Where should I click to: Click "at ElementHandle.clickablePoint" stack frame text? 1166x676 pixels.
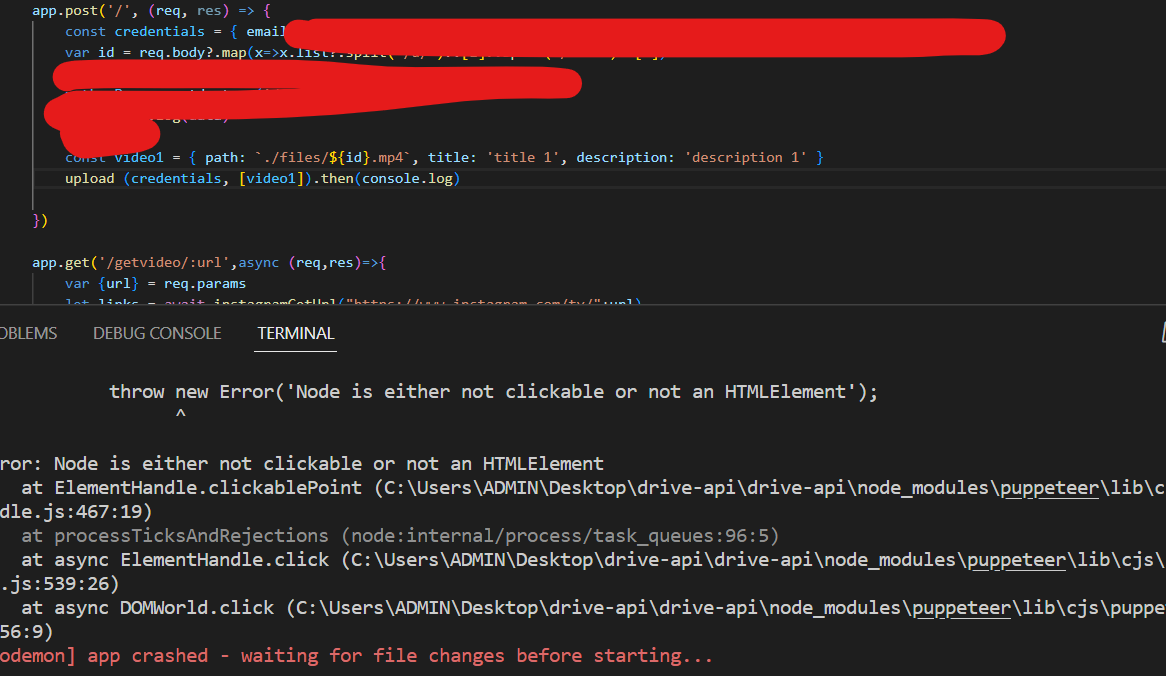click(191, 488)
